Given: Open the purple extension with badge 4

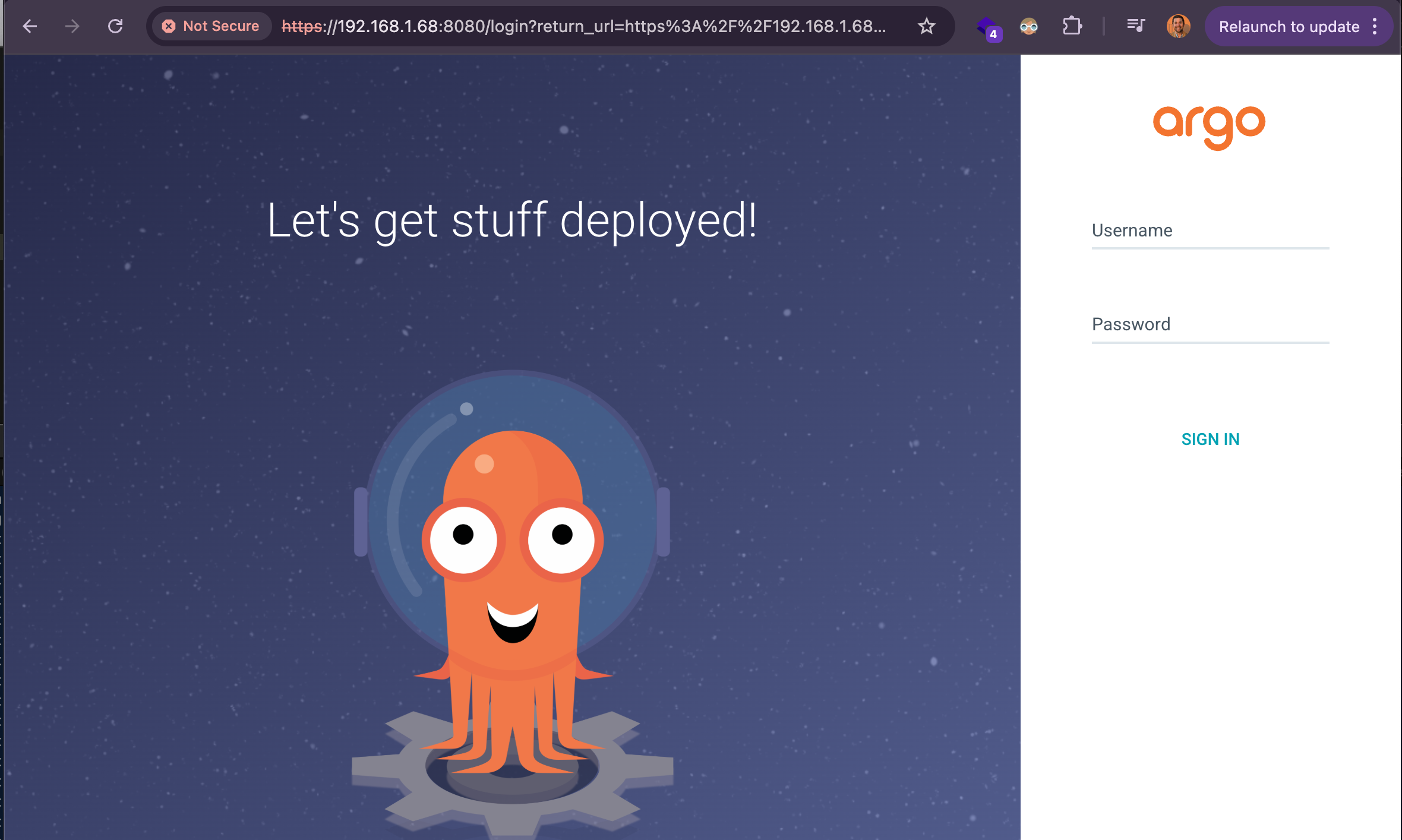Looking at the screenshot, I should 987,27.
